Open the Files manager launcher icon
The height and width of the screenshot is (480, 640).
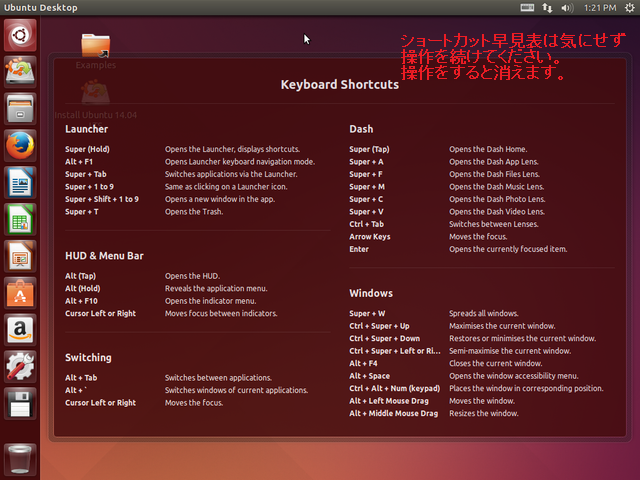pos(20,109)
